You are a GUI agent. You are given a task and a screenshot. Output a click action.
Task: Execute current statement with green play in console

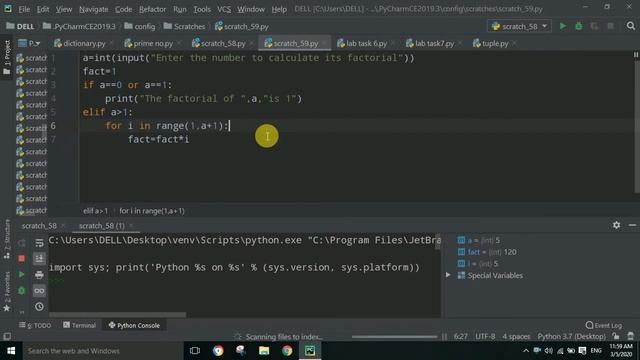pyautogui.click(x=22, y=274)
